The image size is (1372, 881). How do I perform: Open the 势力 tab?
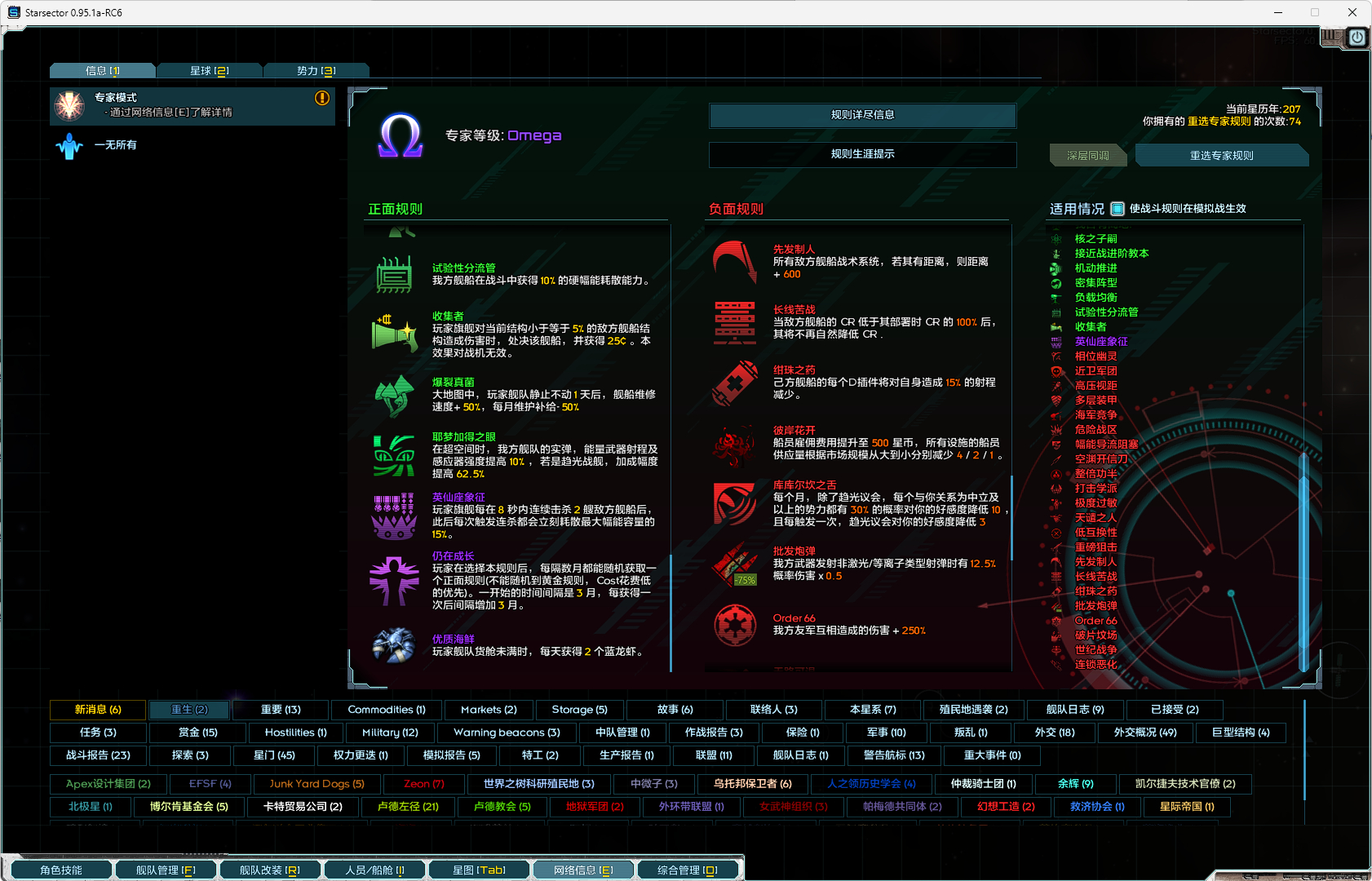(x=316, y=71)
